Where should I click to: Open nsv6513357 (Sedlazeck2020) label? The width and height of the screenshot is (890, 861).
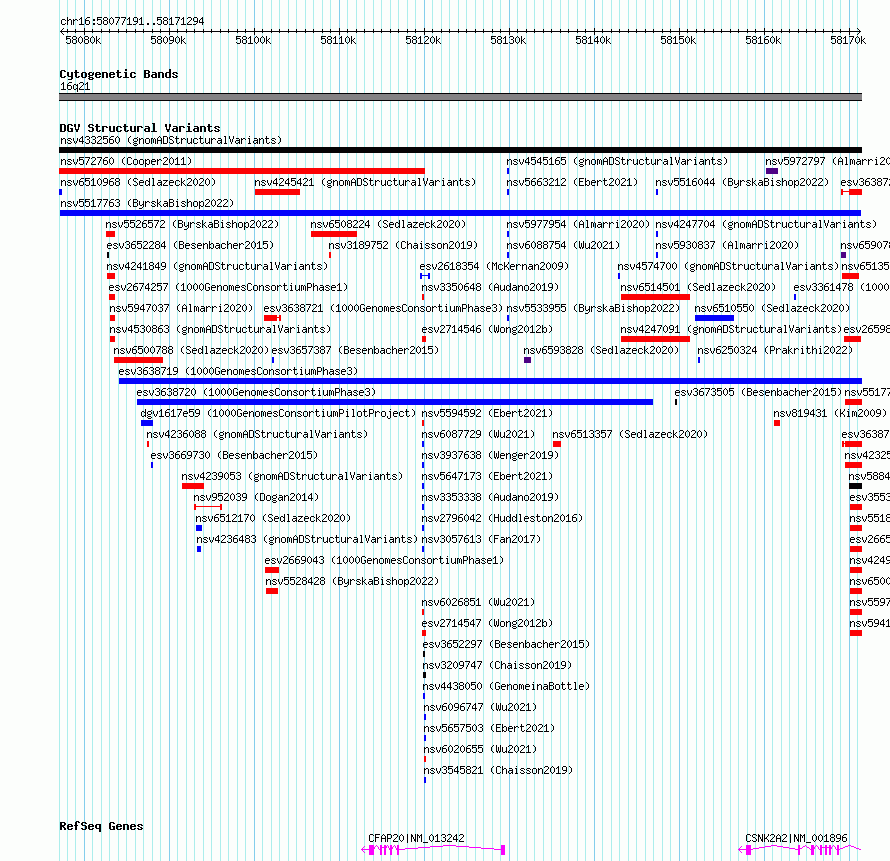(x=630, y=434)
